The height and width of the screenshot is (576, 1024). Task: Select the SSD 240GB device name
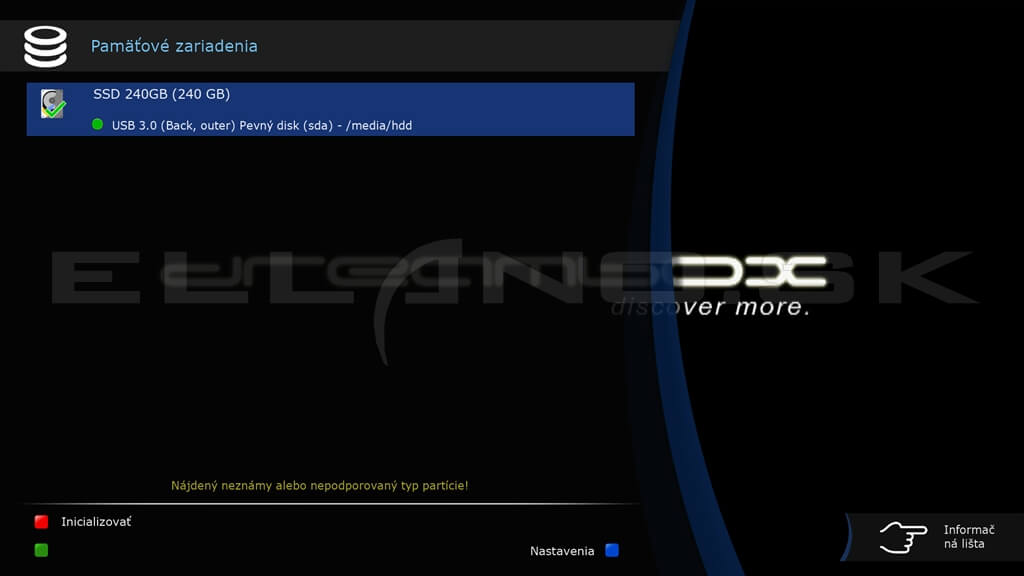click(161, 95)
